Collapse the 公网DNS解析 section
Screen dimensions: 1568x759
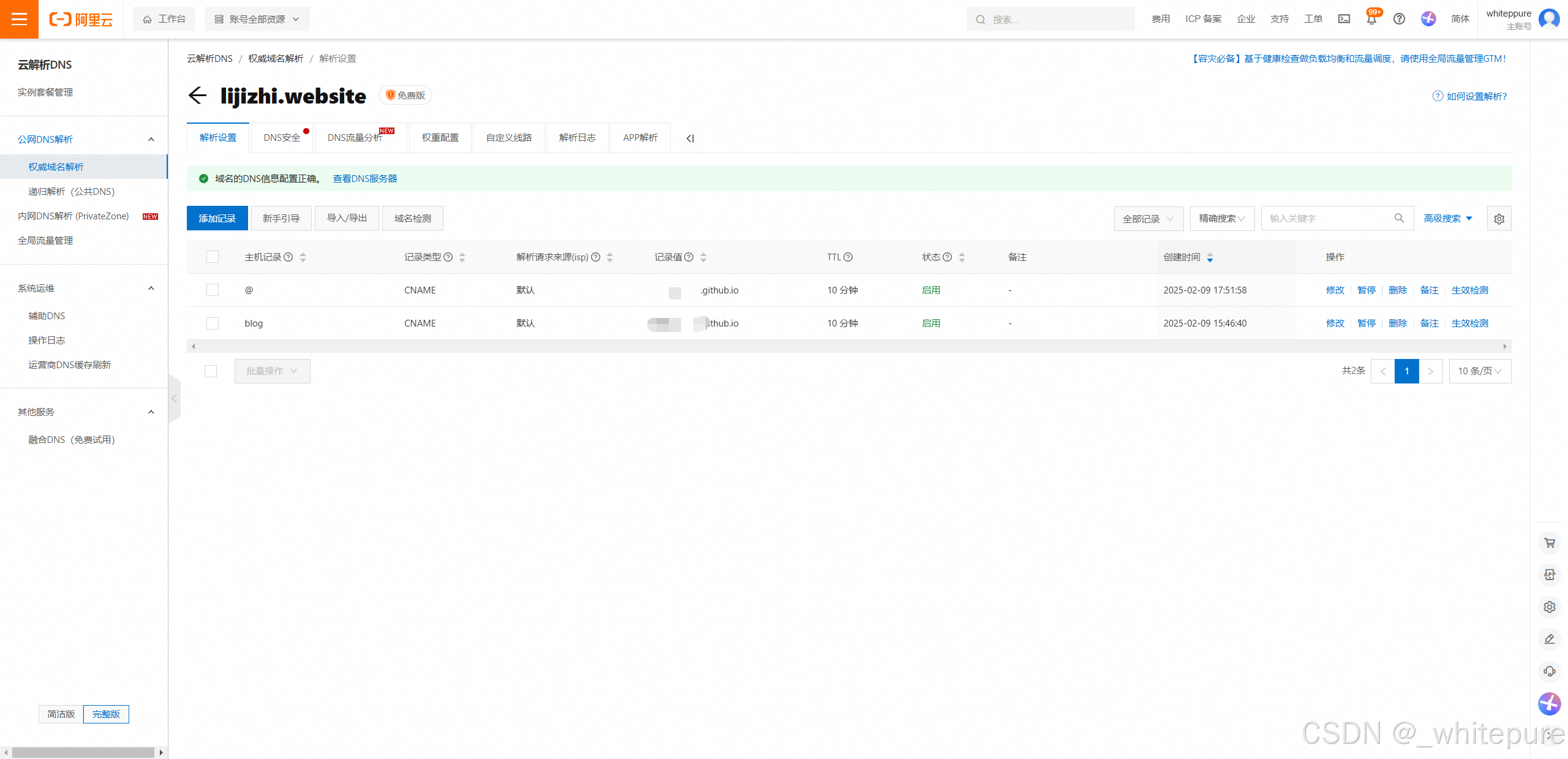pyautogui.click(x=151, y=139)
